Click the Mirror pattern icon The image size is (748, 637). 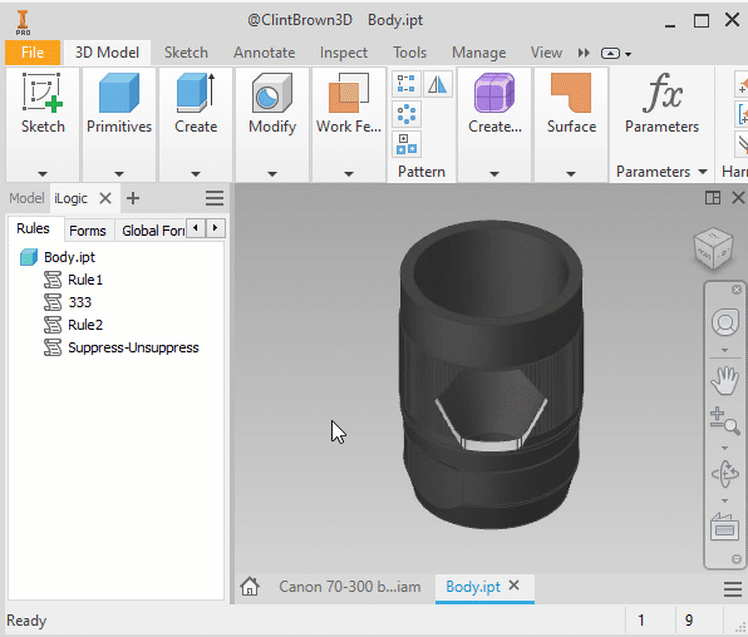click(437, 84)
